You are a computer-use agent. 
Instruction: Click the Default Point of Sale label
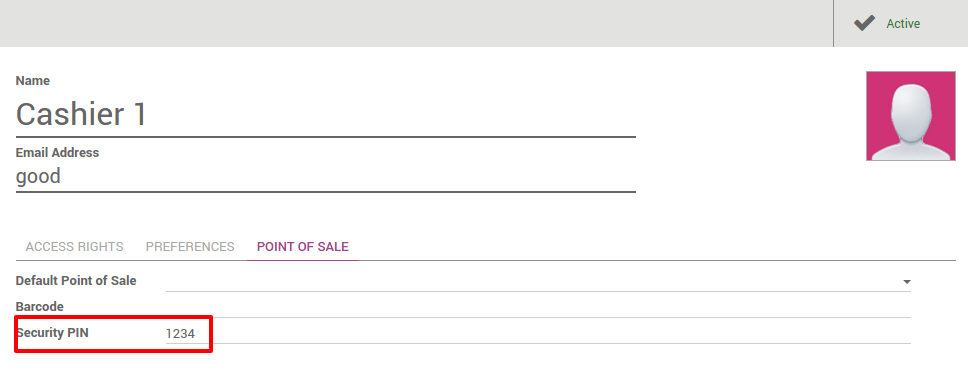coord(76,281)
